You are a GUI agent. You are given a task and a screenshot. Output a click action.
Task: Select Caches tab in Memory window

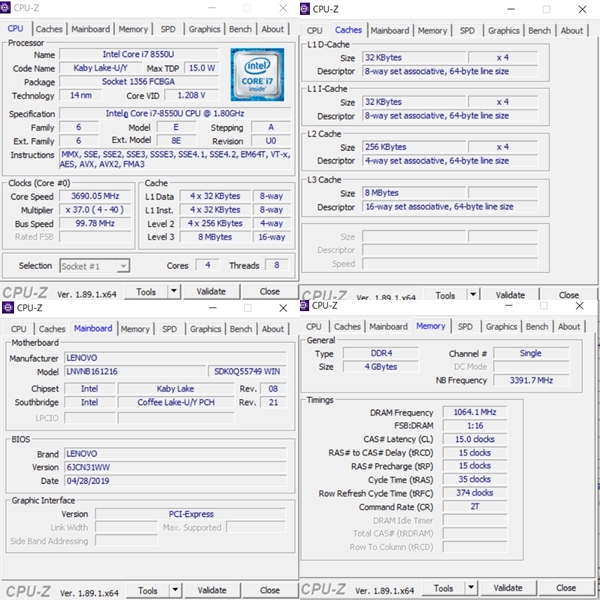[347, 327]
